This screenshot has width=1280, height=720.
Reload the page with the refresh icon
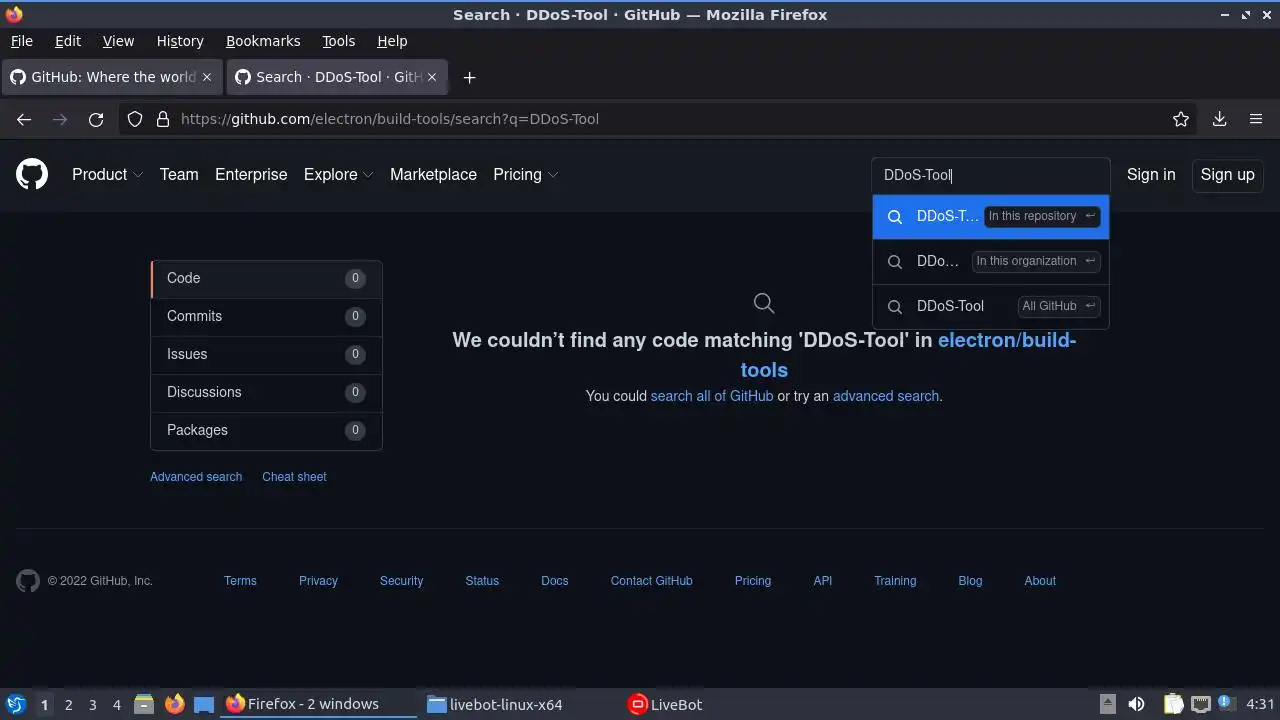point(96,119)
